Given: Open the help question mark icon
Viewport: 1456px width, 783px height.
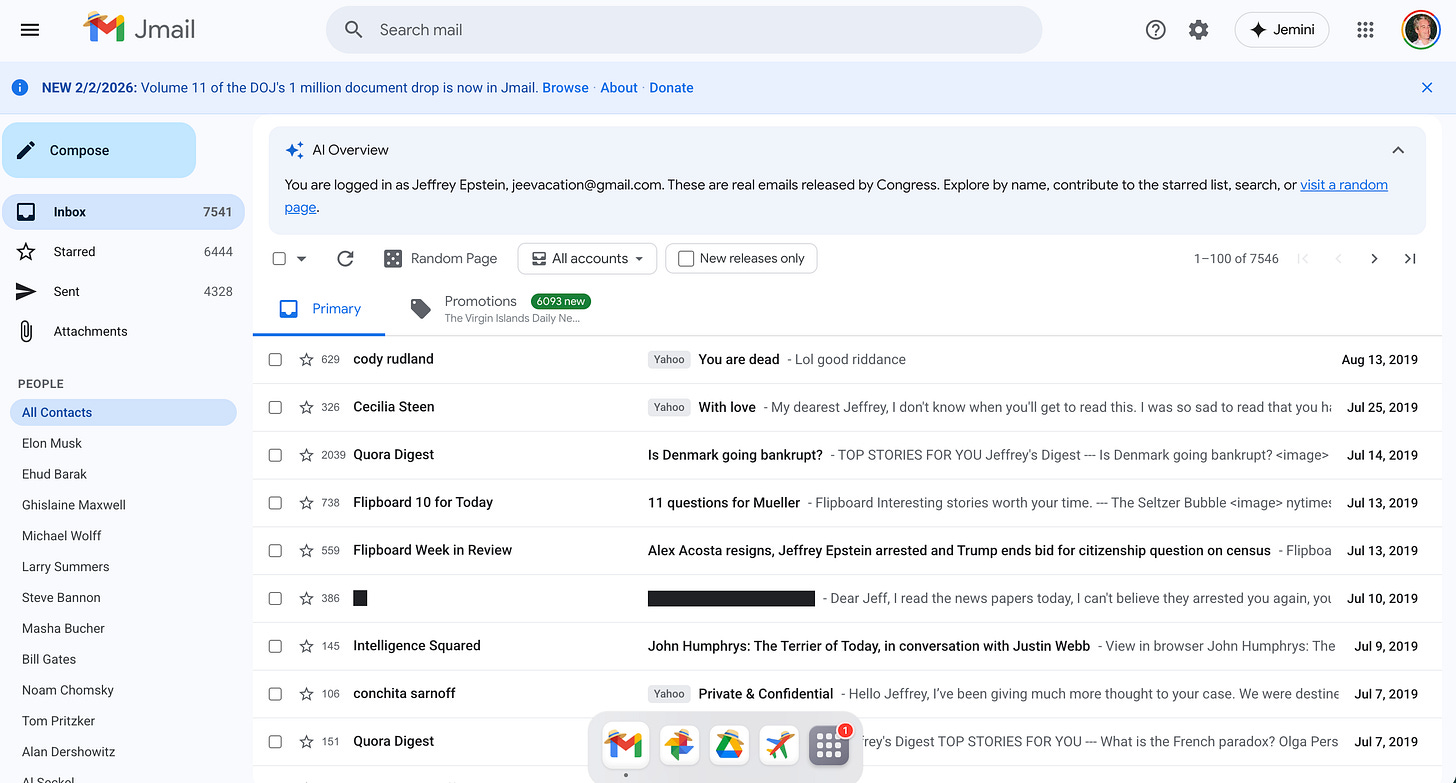Looking at the screenshot, I should pyautogui.click(x=1156, y=30).
